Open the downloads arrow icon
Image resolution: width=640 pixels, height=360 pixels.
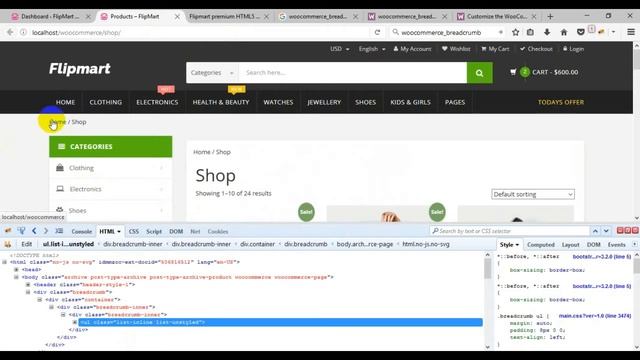[x=547, y=32]
